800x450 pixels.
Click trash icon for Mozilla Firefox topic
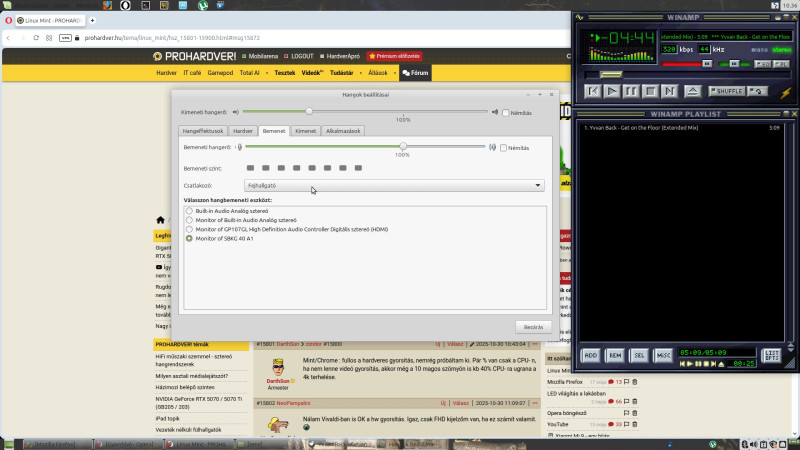tap(635, 382)
